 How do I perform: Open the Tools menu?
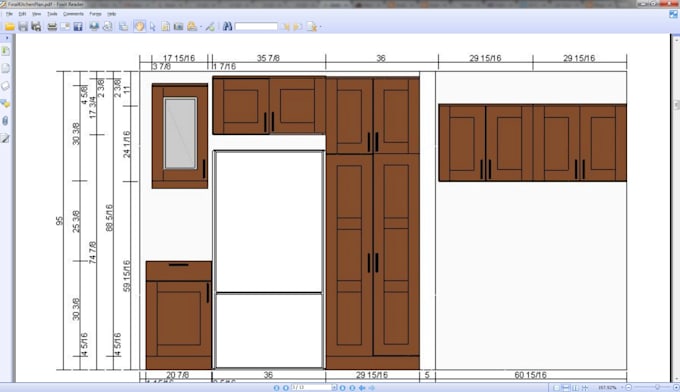(52, 14)
